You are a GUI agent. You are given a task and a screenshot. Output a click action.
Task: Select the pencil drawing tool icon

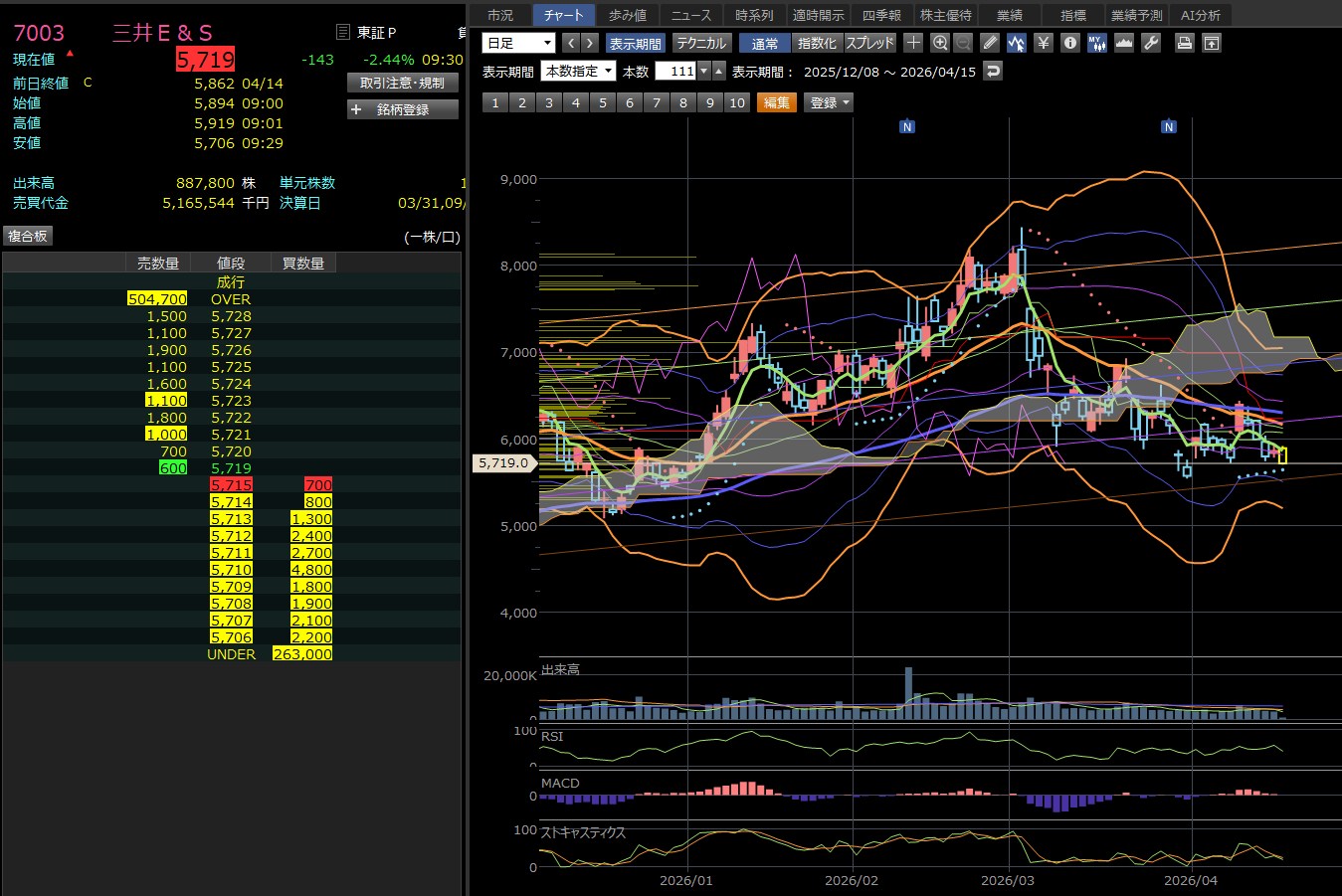(989, 43)
